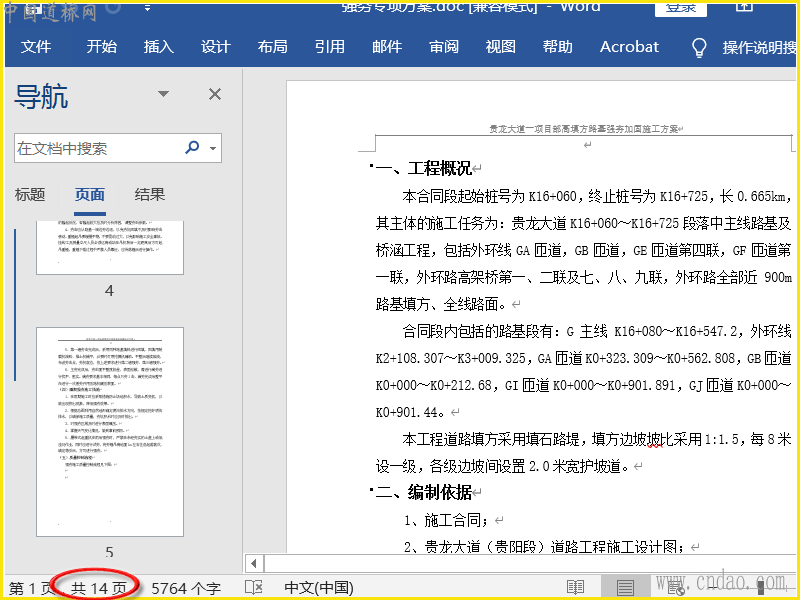Open the Acrobat ribbon tab

(629, 47)
